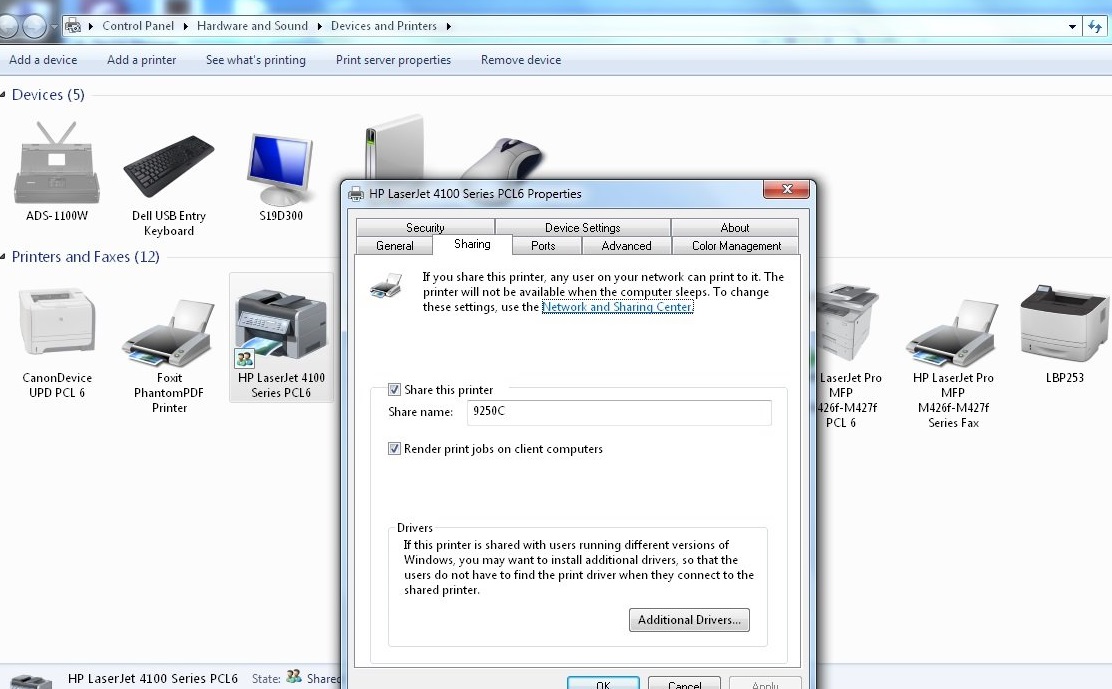The width and height of the screenshot is (1112, 689).
Task: Select the ADS-1100W scanner device icon
Action: (x=57, y=164)
